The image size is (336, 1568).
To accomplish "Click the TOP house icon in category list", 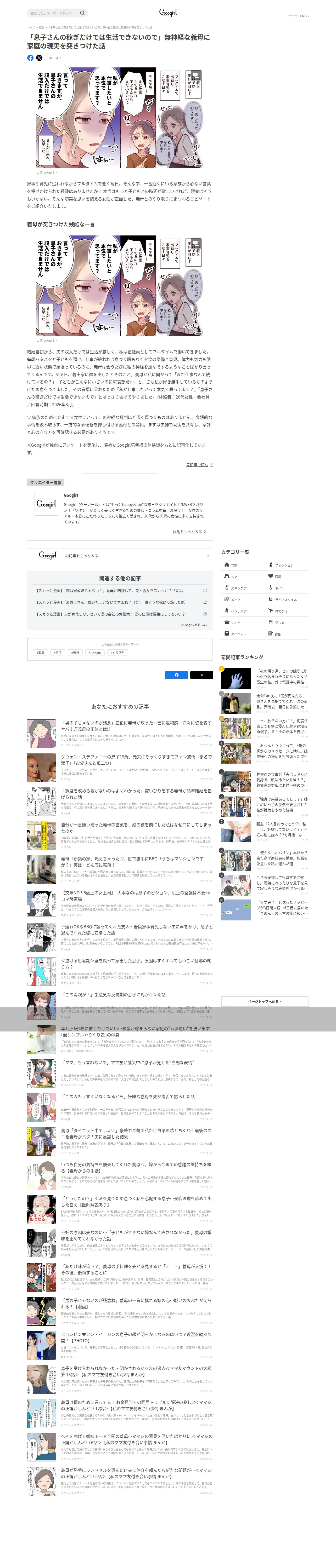I will pos(226,564).
